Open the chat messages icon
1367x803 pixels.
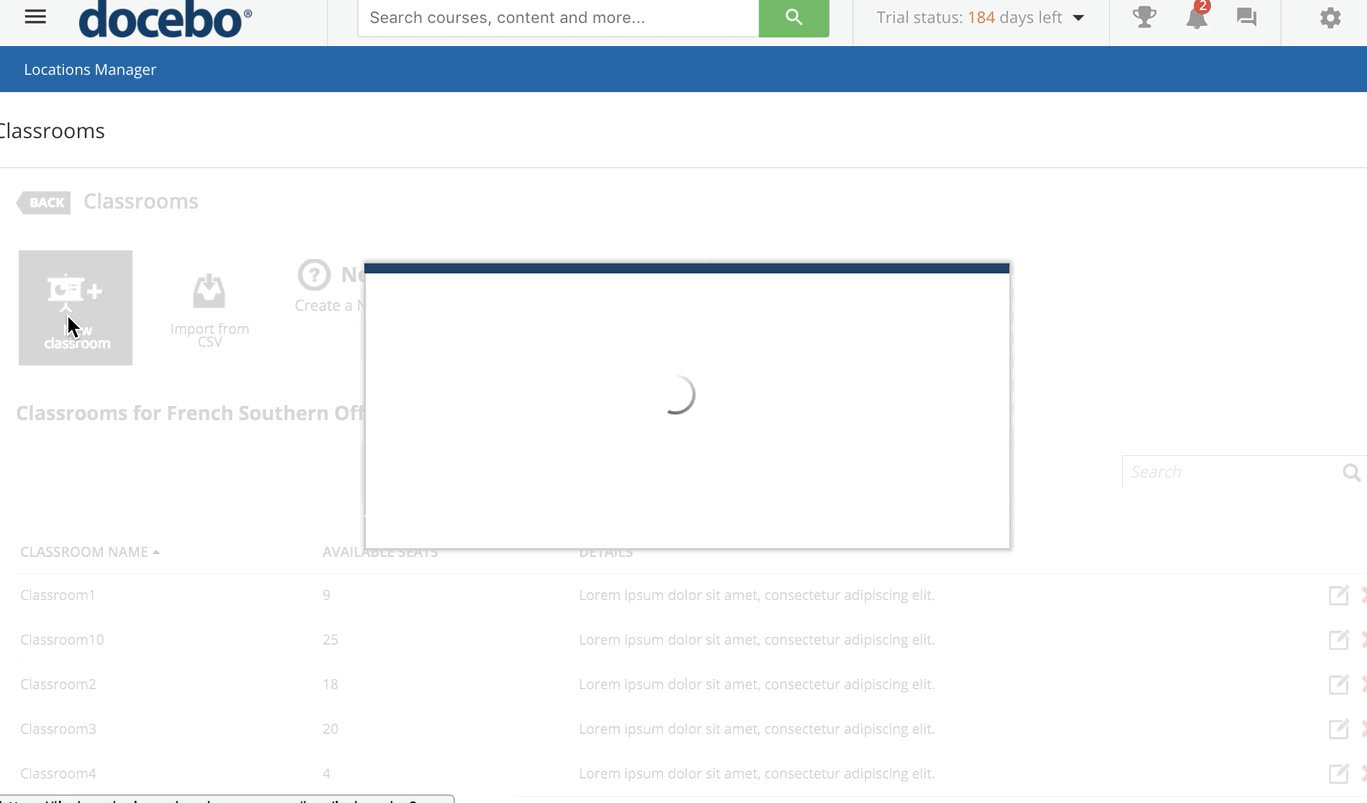[1246, 17]
